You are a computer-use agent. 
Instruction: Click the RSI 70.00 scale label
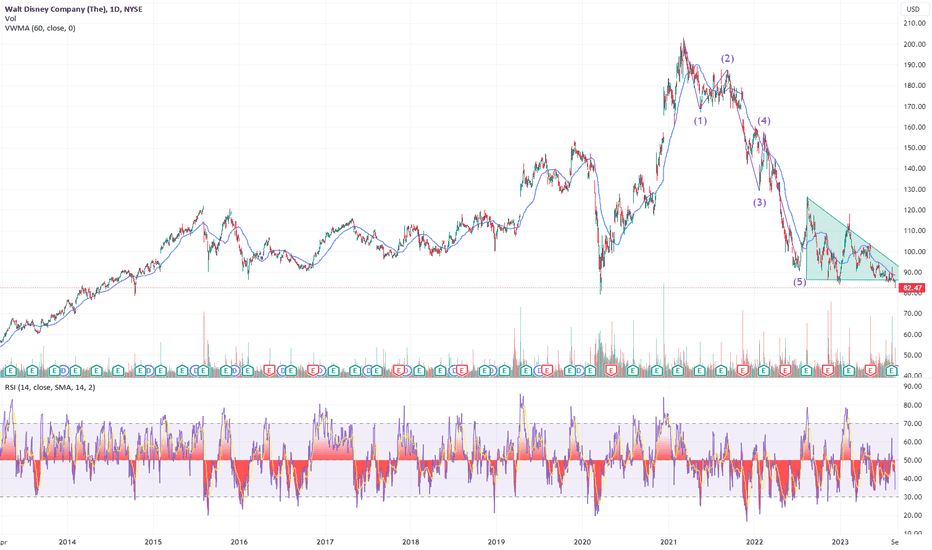912,423
